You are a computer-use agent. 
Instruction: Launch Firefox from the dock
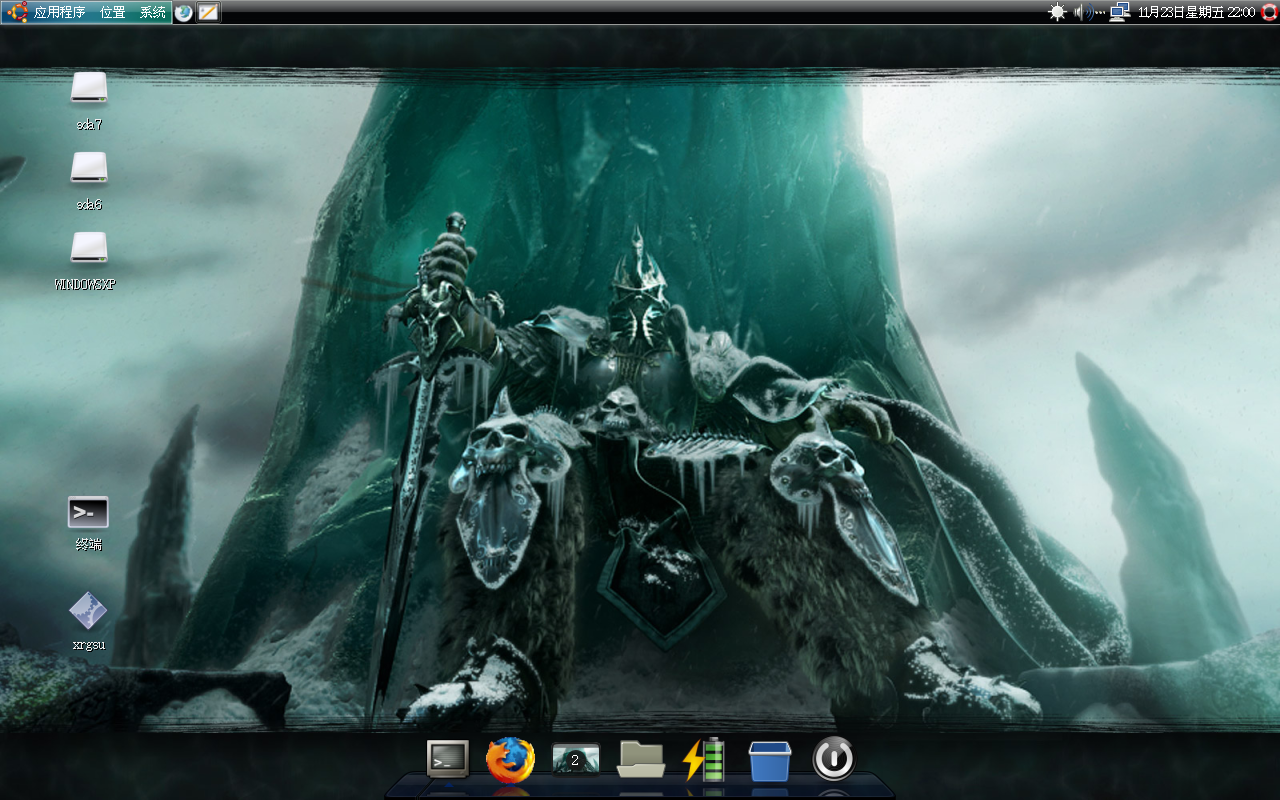tap(510, 761)
